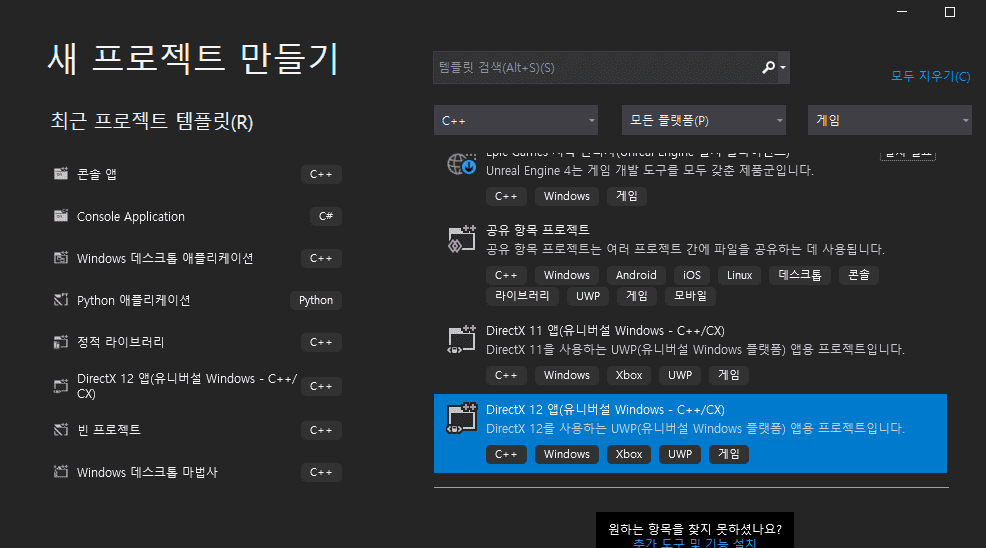
Task: Open the 모든 플랫폼 platform dropdown
Action: click(x=704, y=120)
